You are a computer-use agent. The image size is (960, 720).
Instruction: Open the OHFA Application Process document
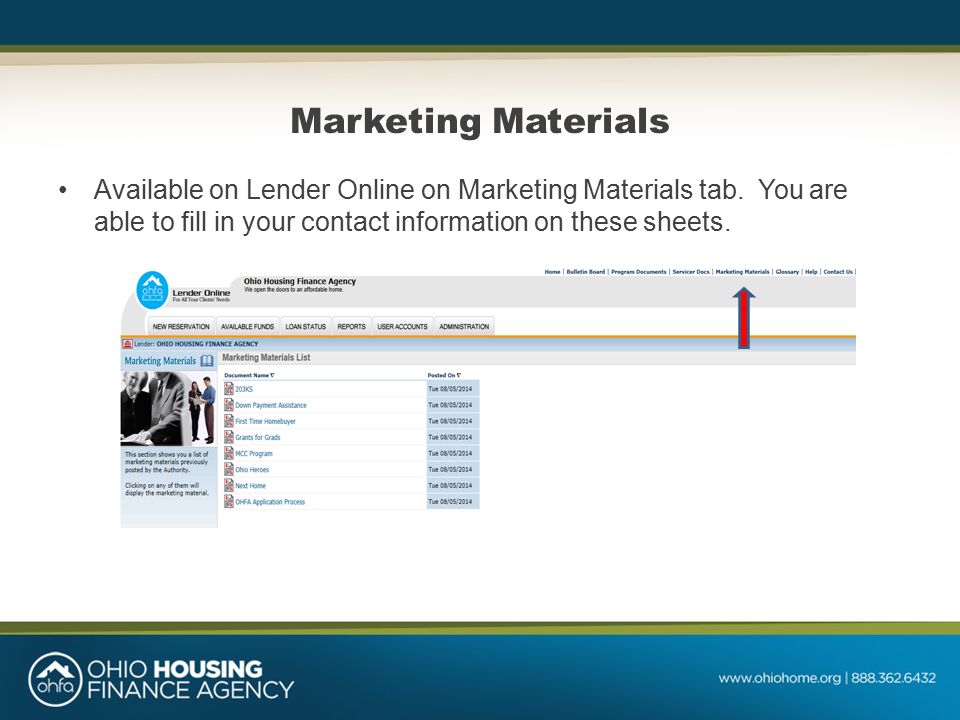coord(270,502)
